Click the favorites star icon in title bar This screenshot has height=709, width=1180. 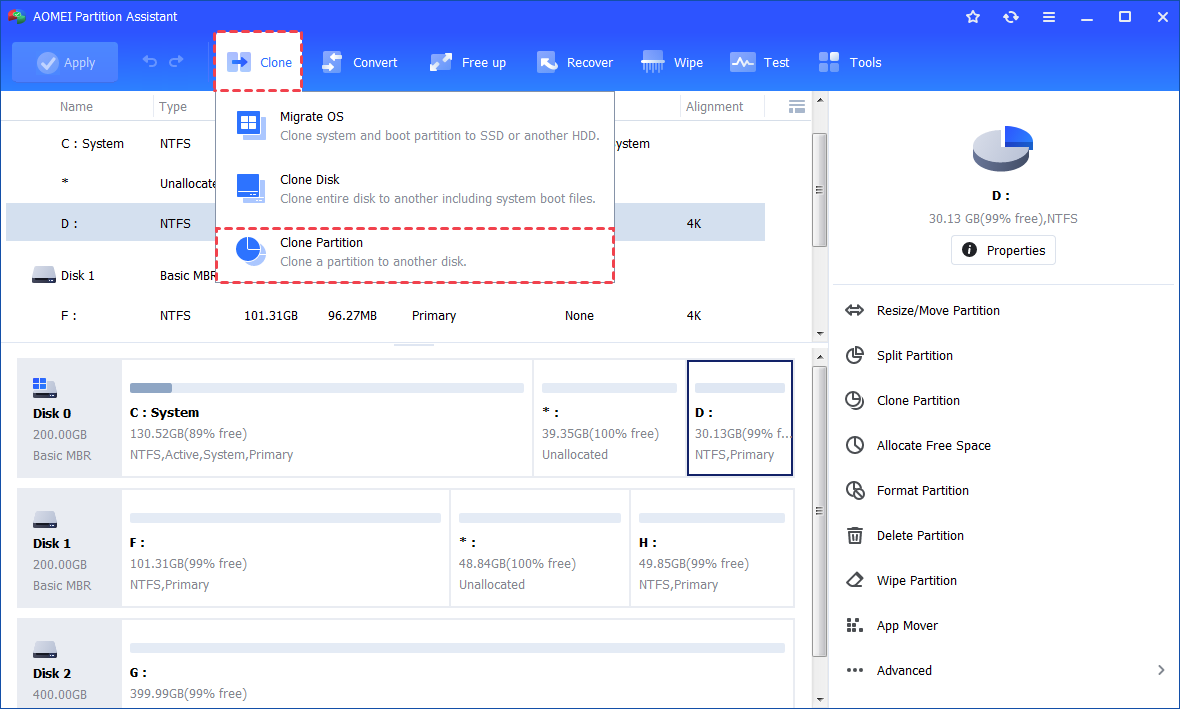[973, 17]
